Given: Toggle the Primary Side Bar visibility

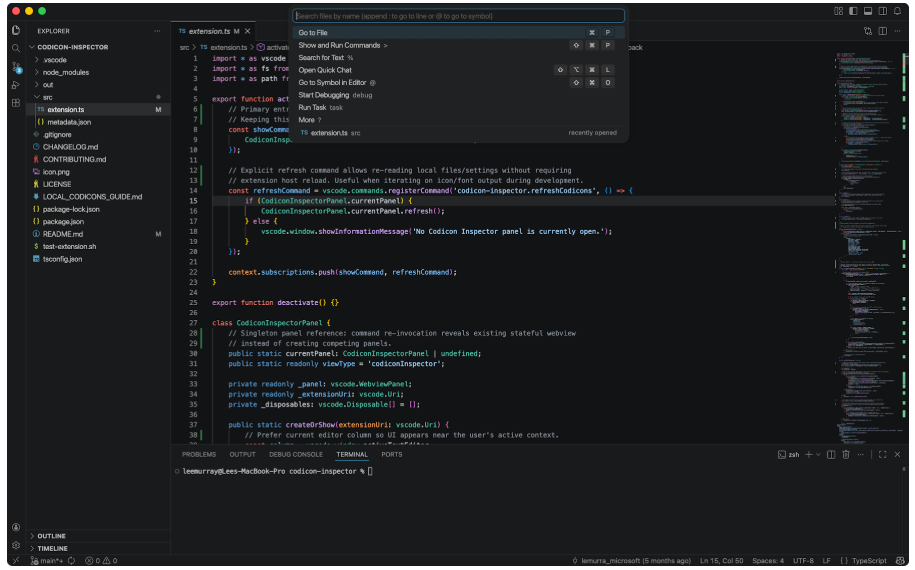Looking at the screenshot, I should coord(853,11).
